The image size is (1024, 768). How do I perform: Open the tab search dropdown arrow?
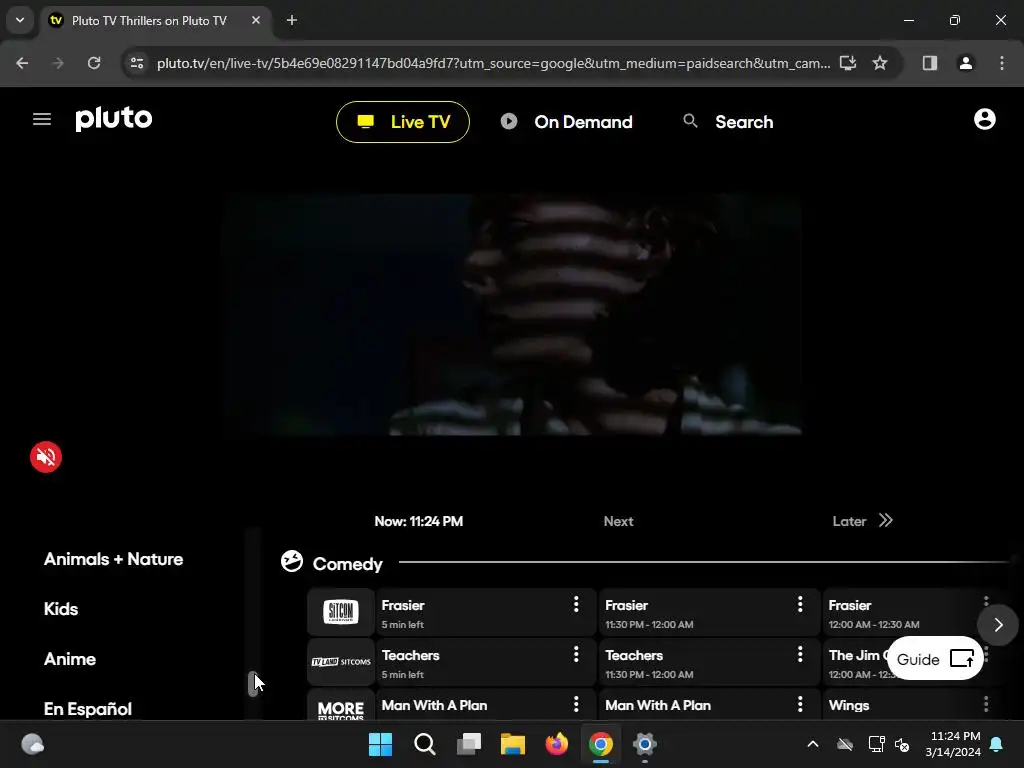tap(20, 20)
